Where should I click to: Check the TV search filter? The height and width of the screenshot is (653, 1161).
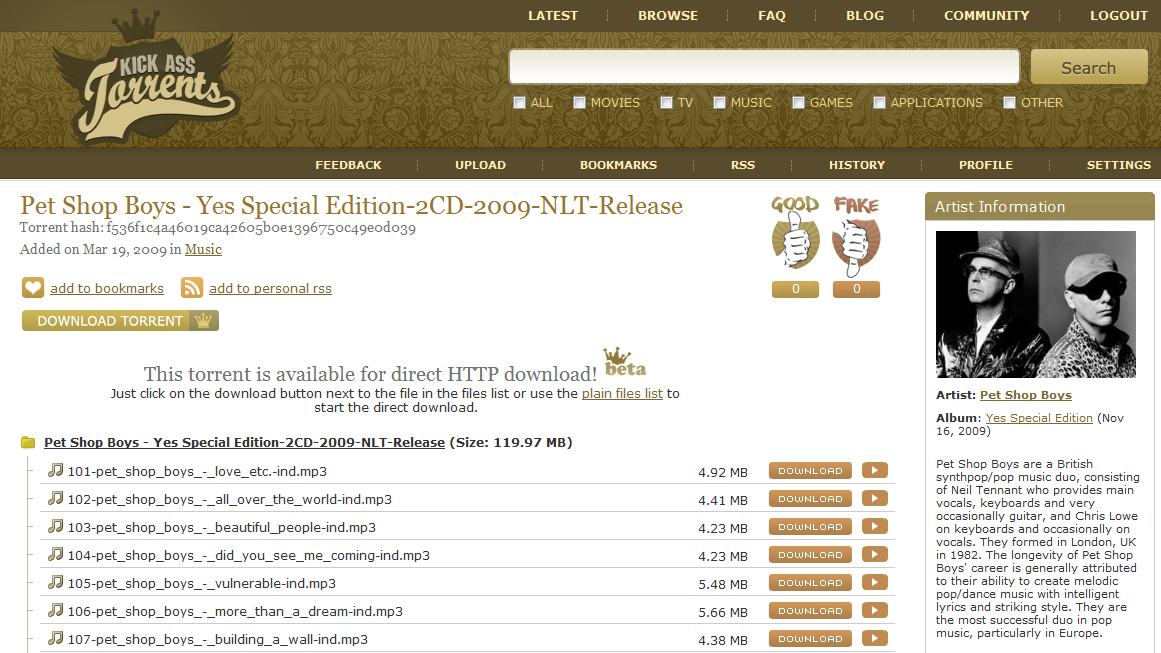point(666,103)
